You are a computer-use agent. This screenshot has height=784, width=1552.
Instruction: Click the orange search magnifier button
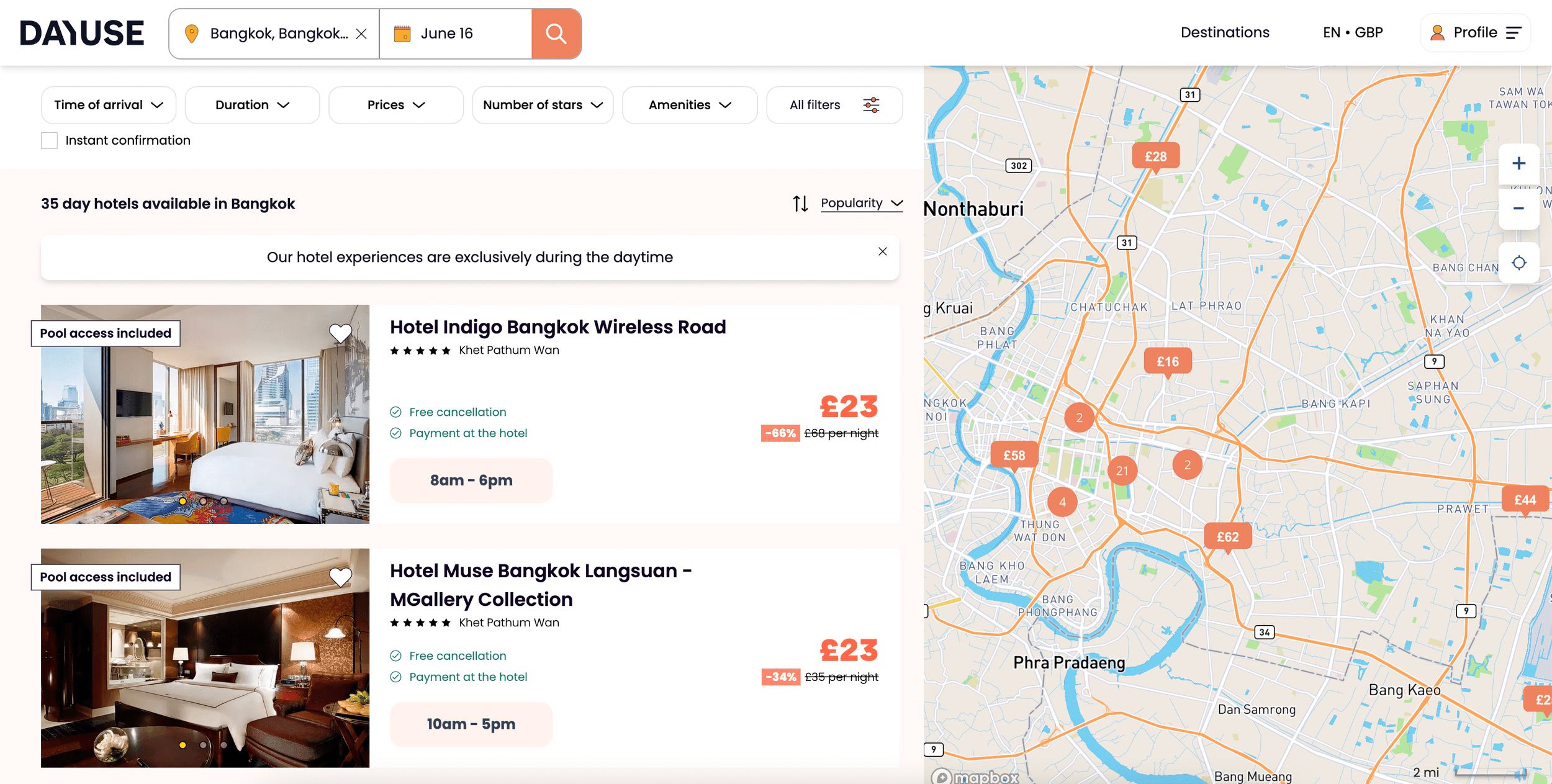(556, 34)
